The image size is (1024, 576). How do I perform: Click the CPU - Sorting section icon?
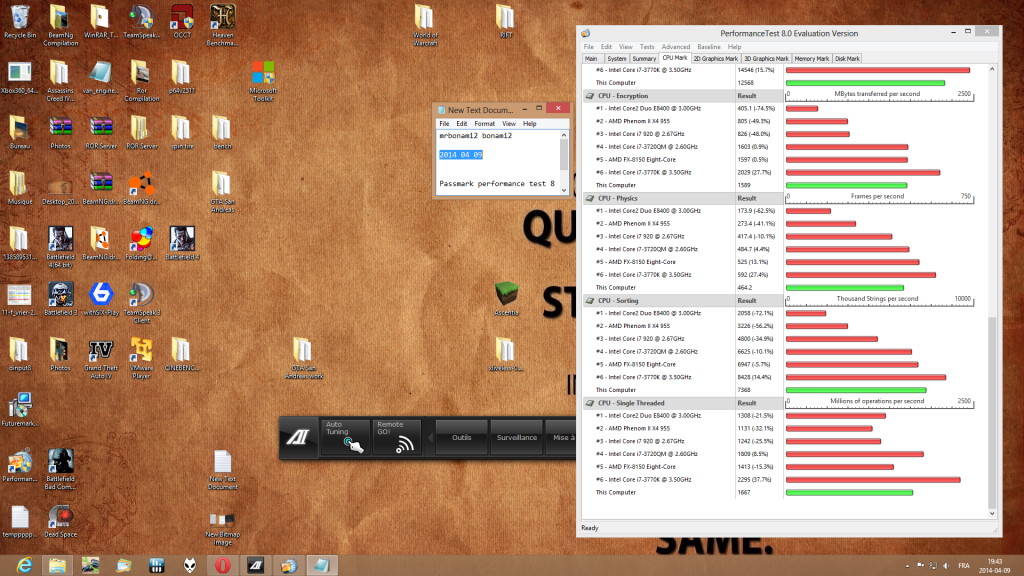[x=590, y=301]
